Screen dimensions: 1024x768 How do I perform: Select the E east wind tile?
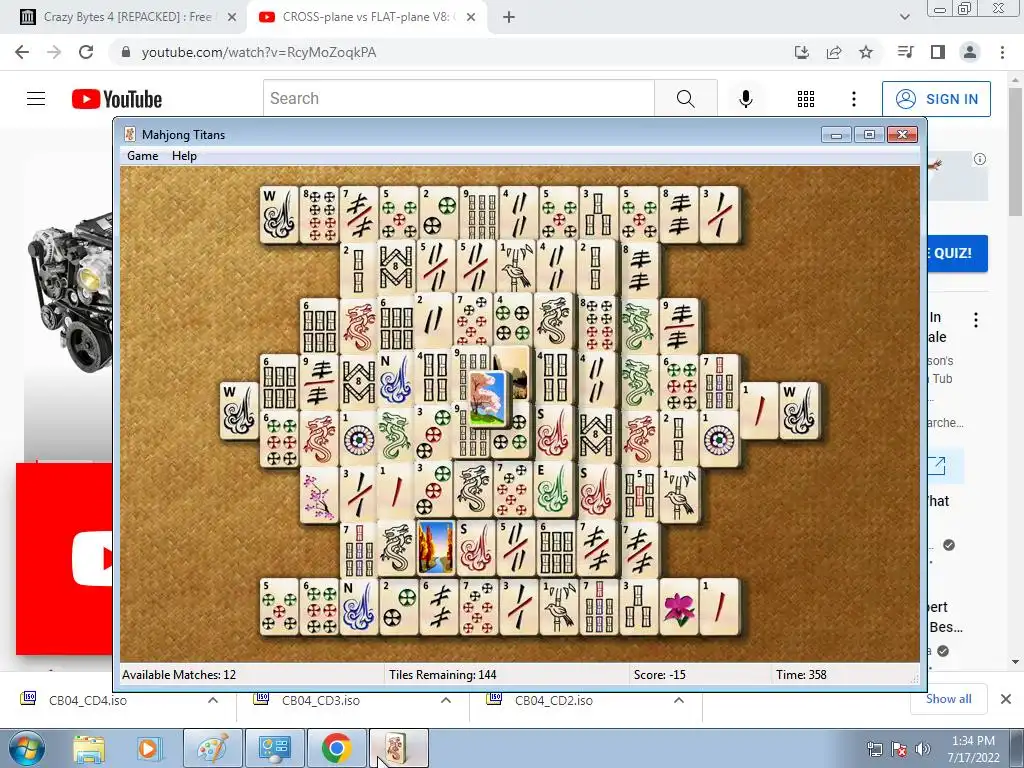coord(554,490)
